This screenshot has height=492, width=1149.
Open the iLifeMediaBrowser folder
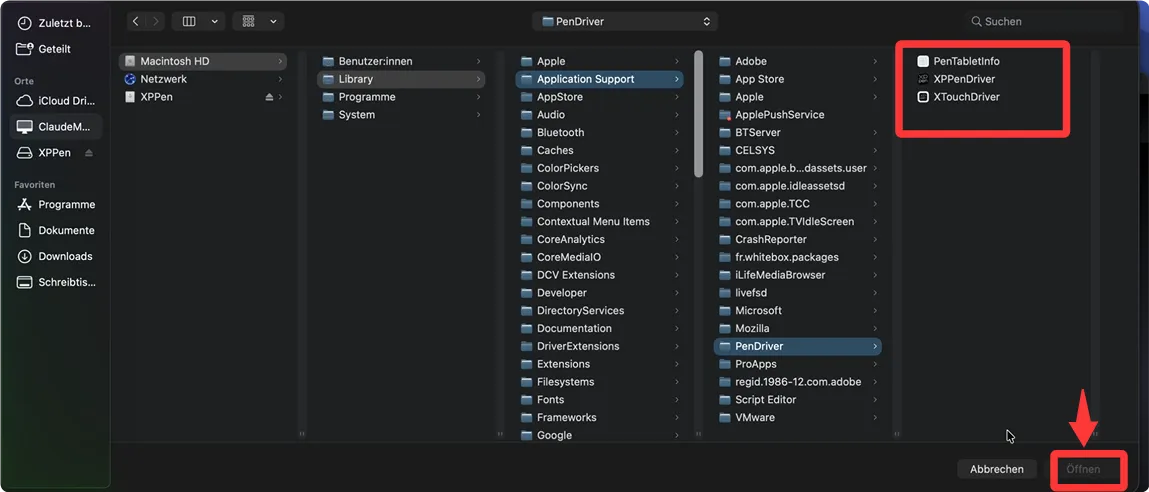[798, 275]
